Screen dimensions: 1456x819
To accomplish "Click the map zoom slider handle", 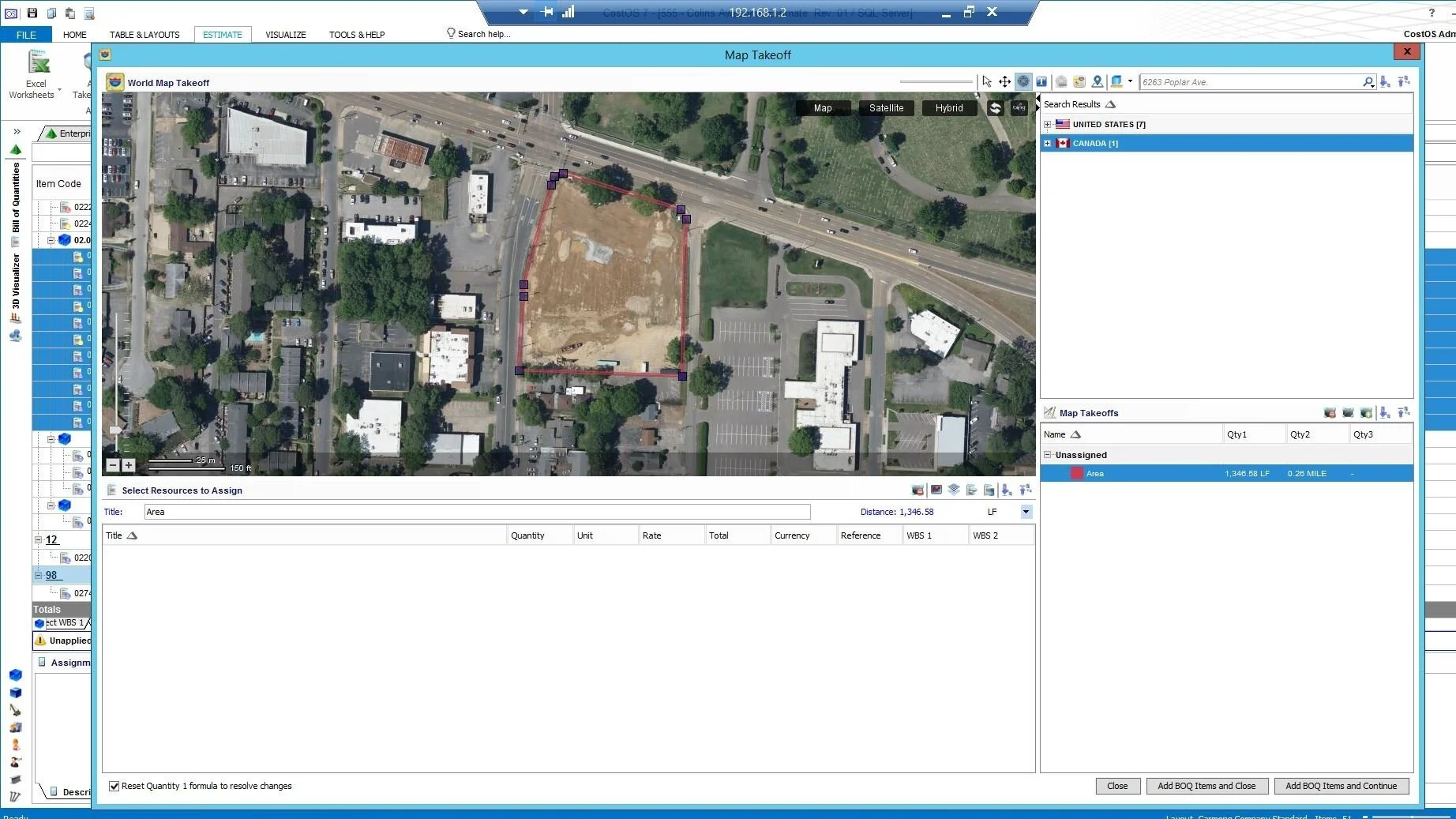I will pyautogui.click(x=115, y=430).
